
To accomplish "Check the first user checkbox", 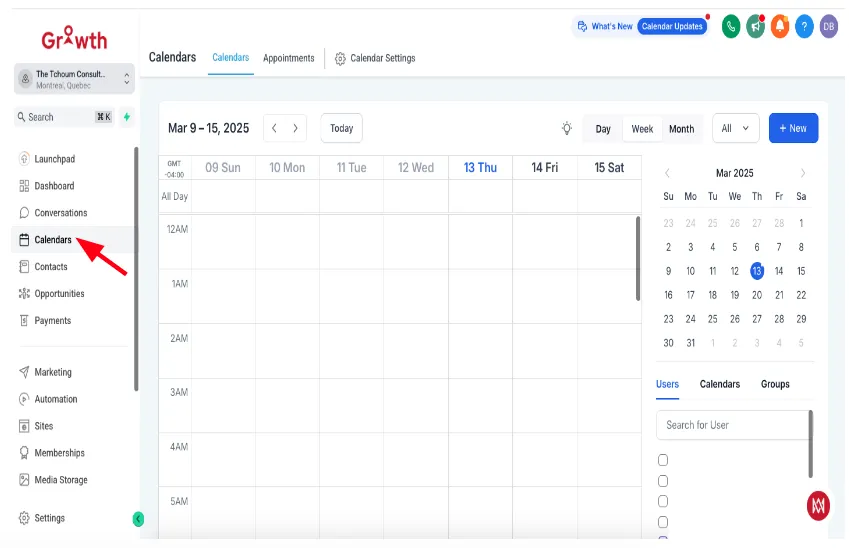I will 663,460.
